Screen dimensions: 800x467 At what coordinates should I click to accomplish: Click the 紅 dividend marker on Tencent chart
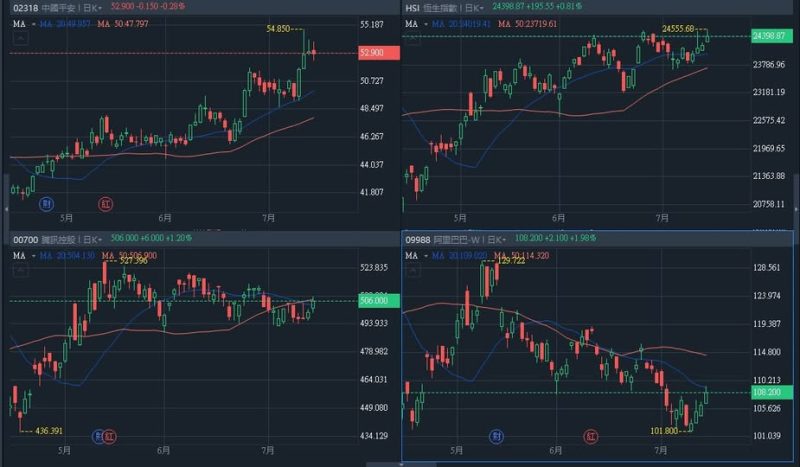(110, 436)
